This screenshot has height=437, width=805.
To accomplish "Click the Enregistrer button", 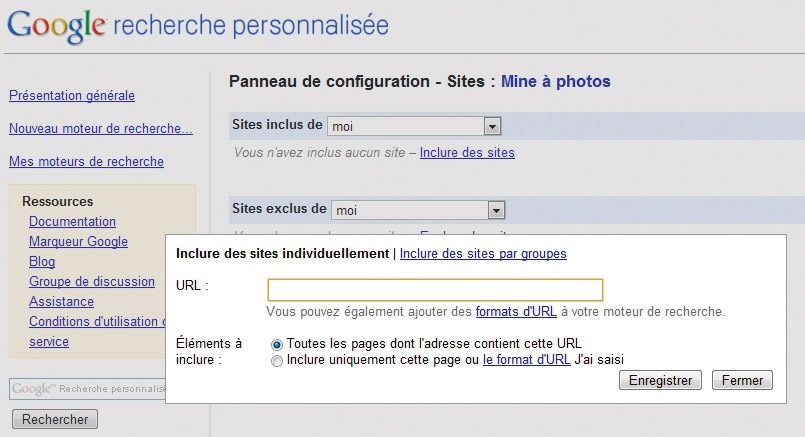I will pyautogui.click(x=661, y=380).
